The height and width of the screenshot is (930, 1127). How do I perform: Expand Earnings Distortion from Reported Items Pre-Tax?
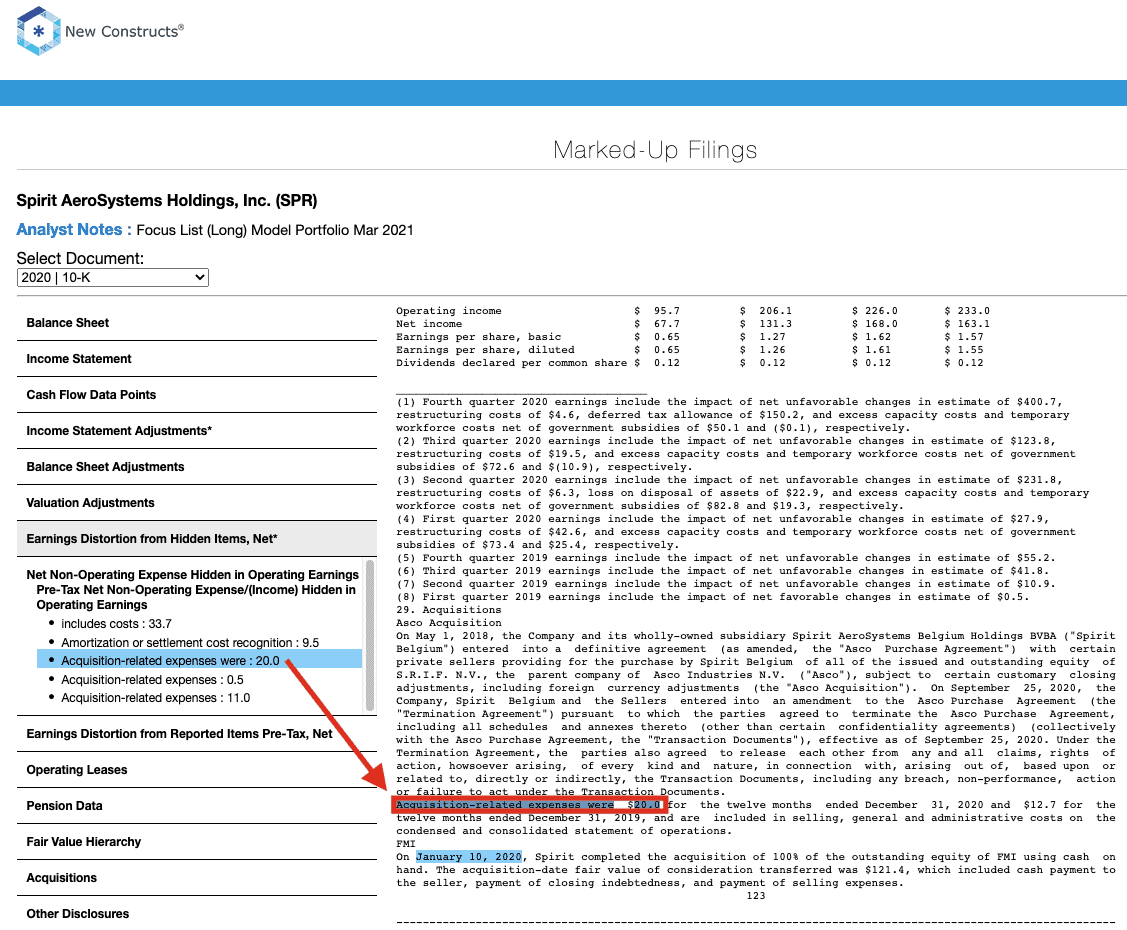[196, 734]
